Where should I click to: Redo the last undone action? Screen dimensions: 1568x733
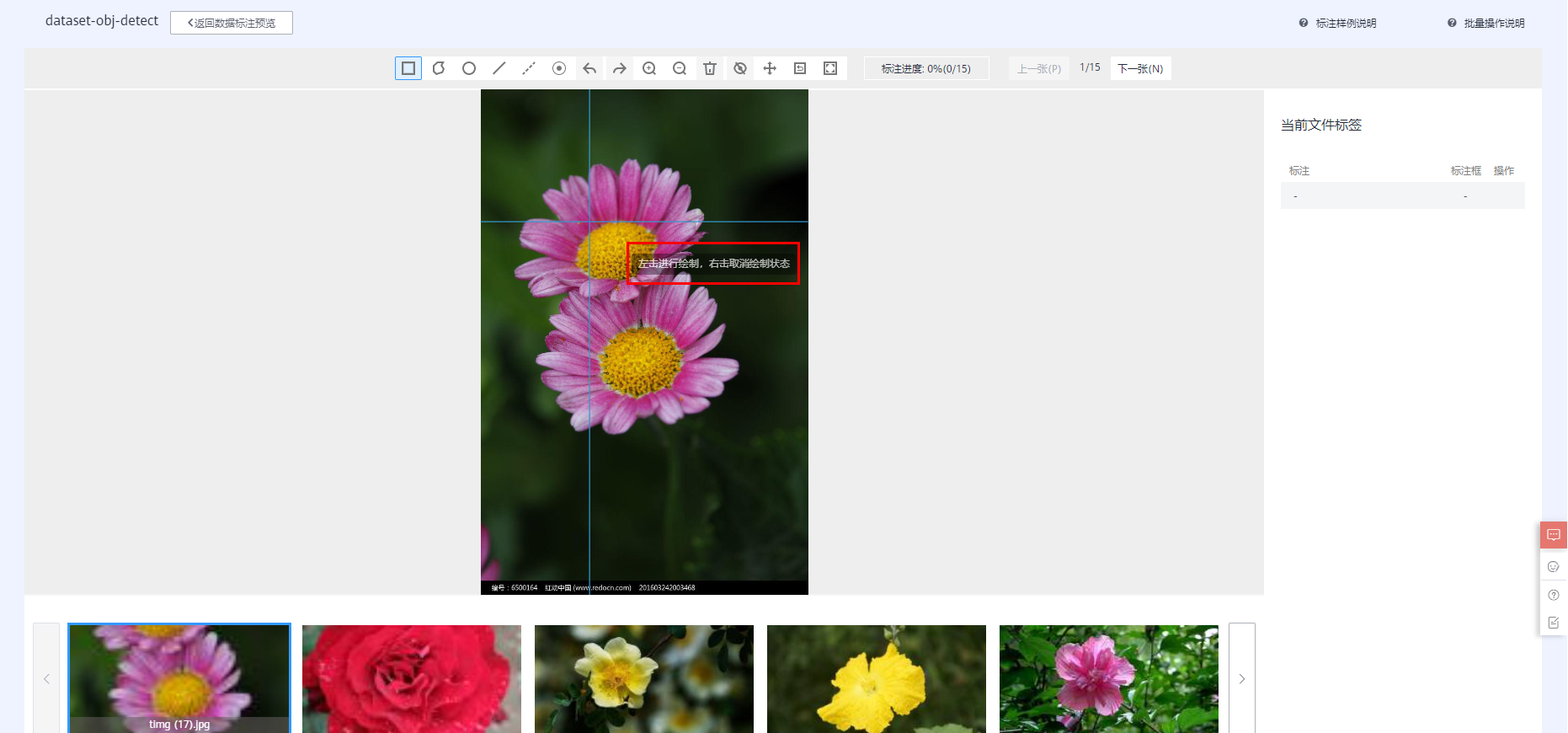(620, 68)
